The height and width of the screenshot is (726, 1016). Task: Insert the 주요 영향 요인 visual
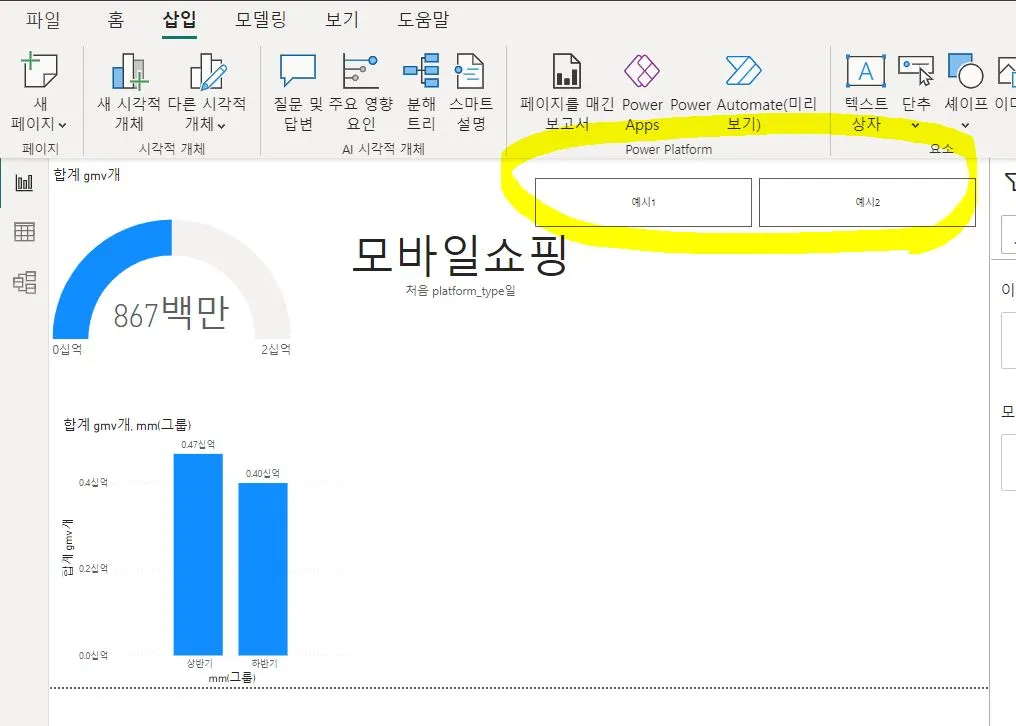[x=361, y=91]
